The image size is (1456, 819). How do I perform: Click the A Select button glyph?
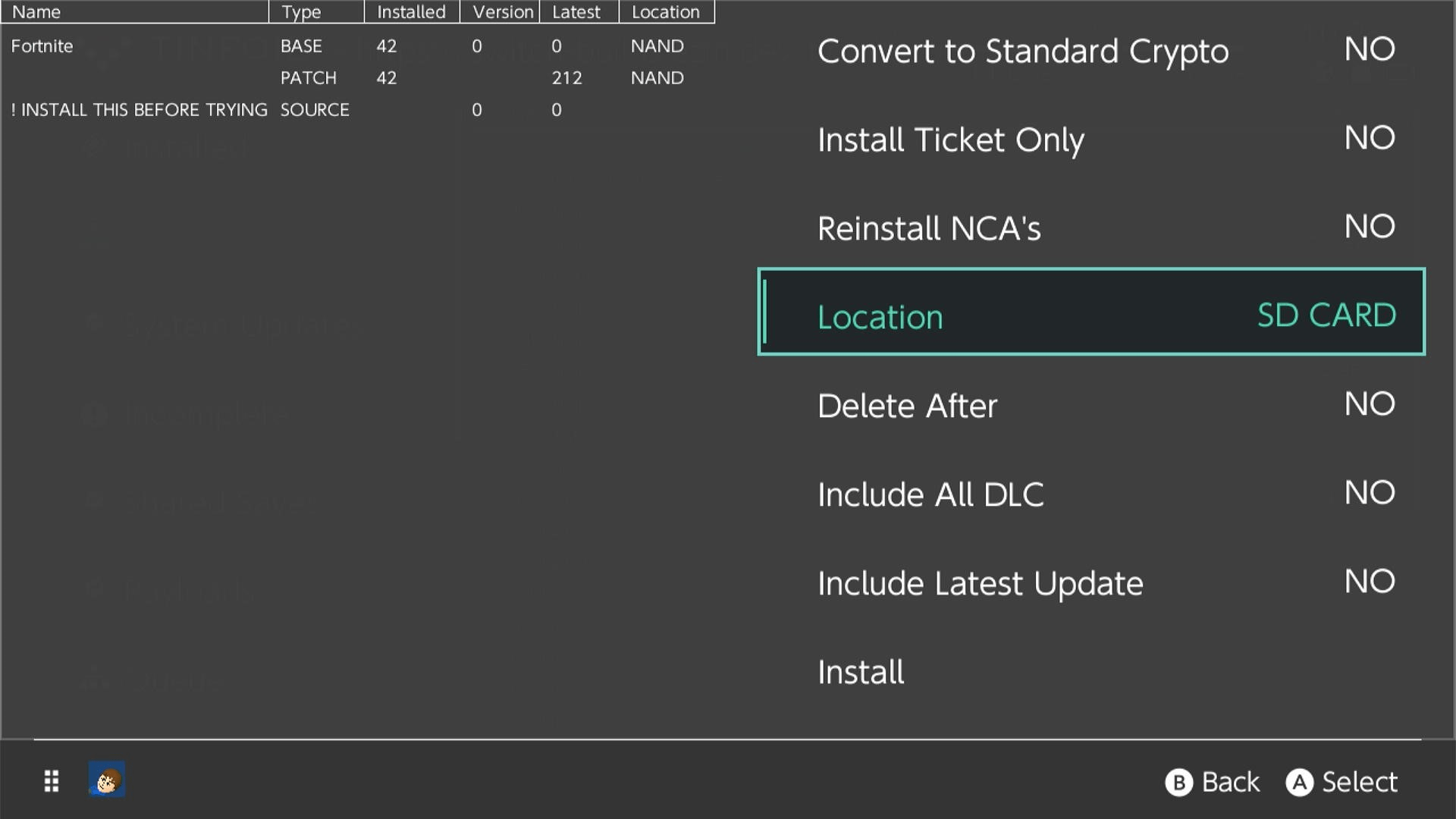click(1300, 782)
